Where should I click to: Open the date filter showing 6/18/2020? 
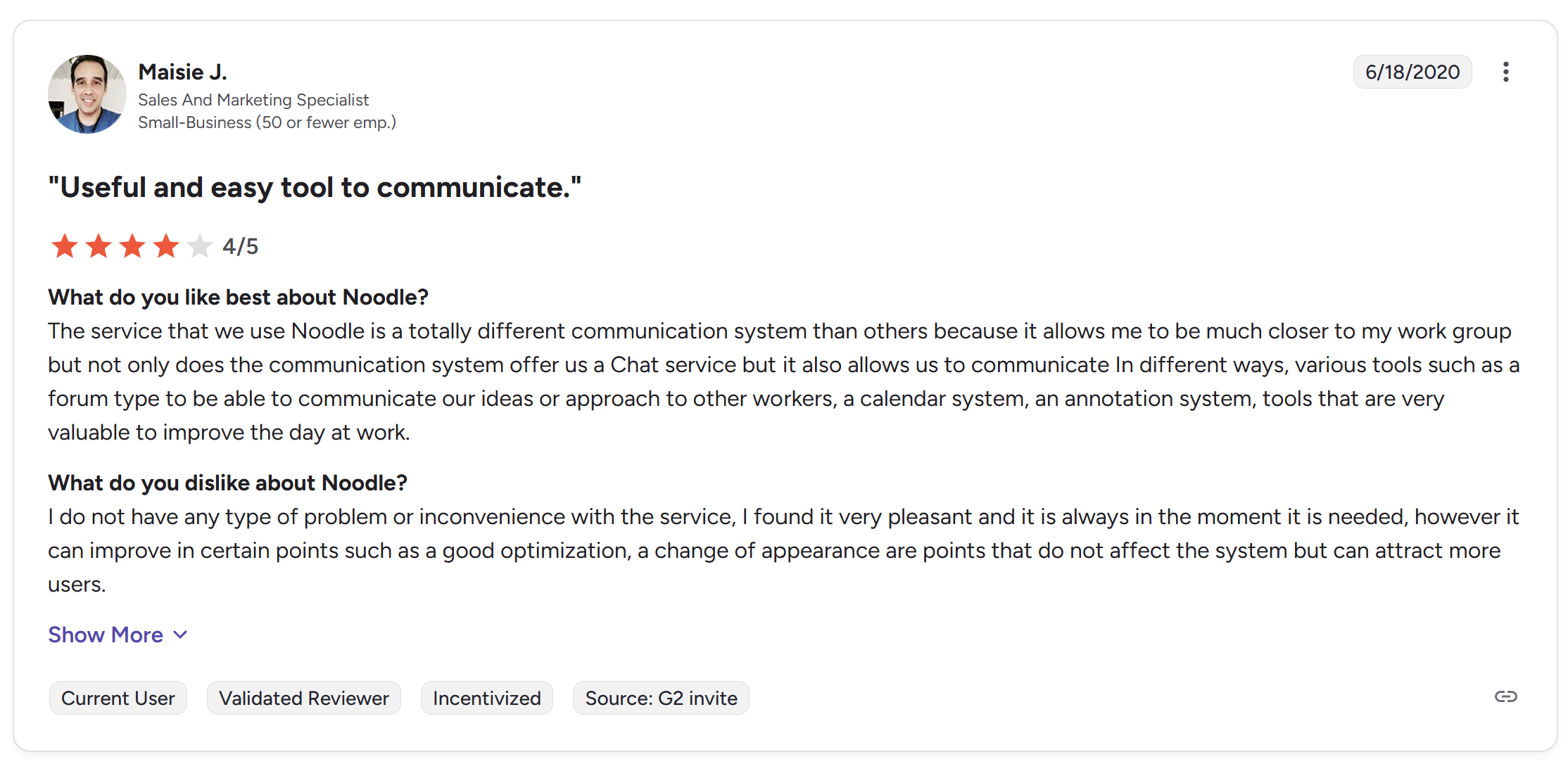[x=1412, y=71]
